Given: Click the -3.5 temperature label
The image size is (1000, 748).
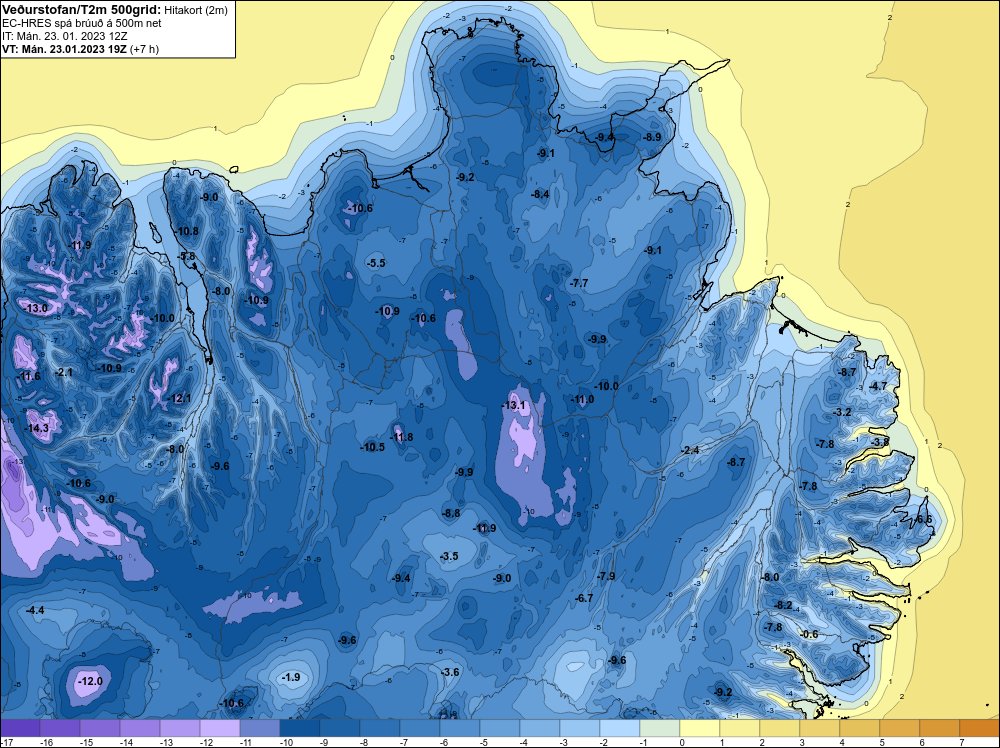Looking at the screenshot, I should click(450, 556).
